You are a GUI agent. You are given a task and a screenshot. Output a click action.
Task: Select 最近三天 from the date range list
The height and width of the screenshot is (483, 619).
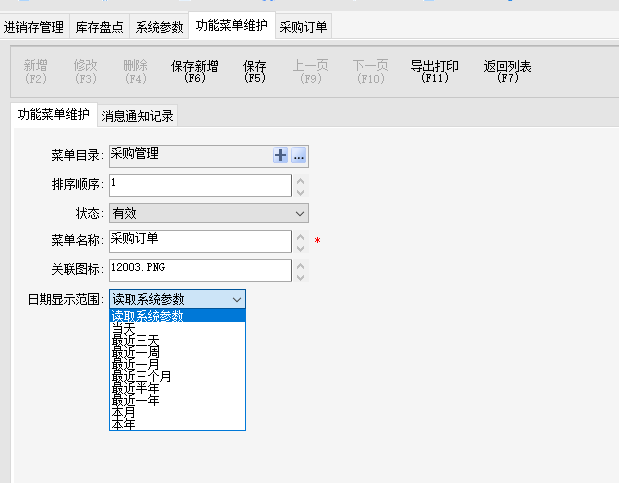(x=135, y=340)
